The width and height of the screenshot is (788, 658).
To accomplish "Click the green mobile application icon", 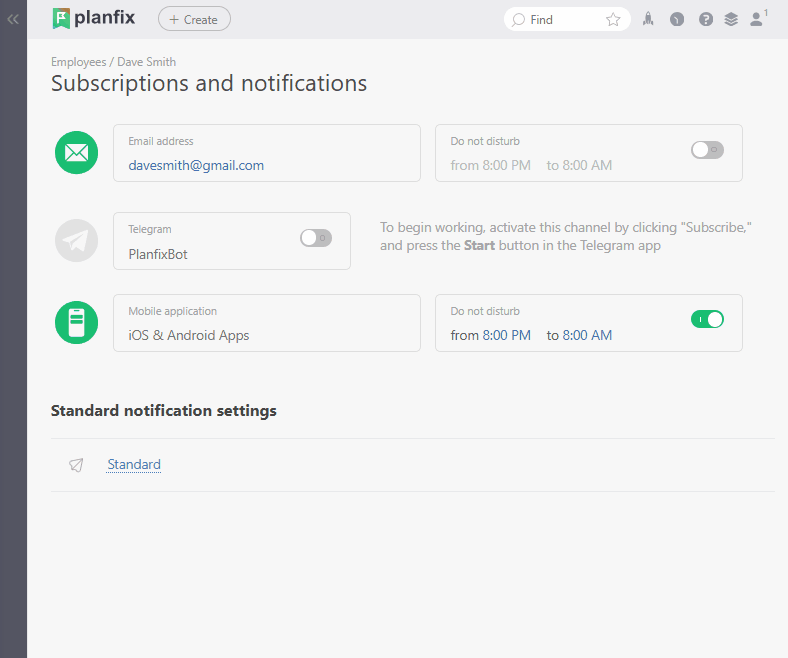I will point(77,322).
